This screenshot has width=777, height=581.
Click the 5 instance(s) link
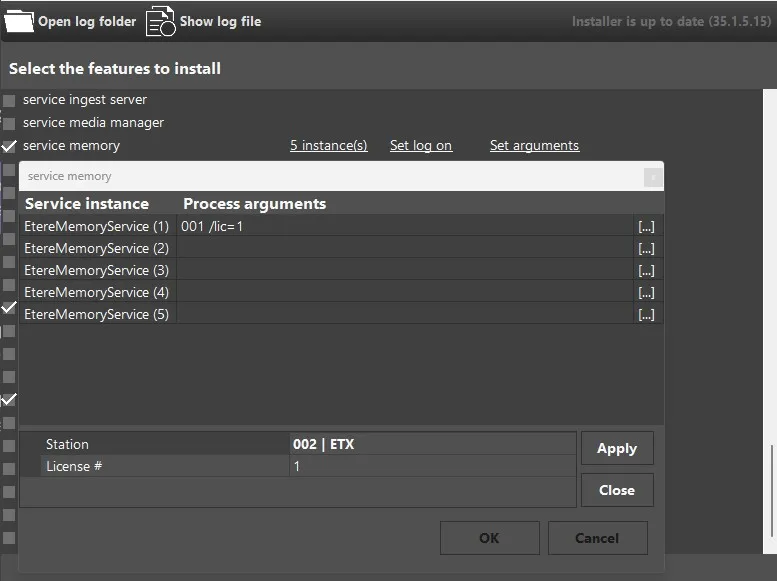328,146
